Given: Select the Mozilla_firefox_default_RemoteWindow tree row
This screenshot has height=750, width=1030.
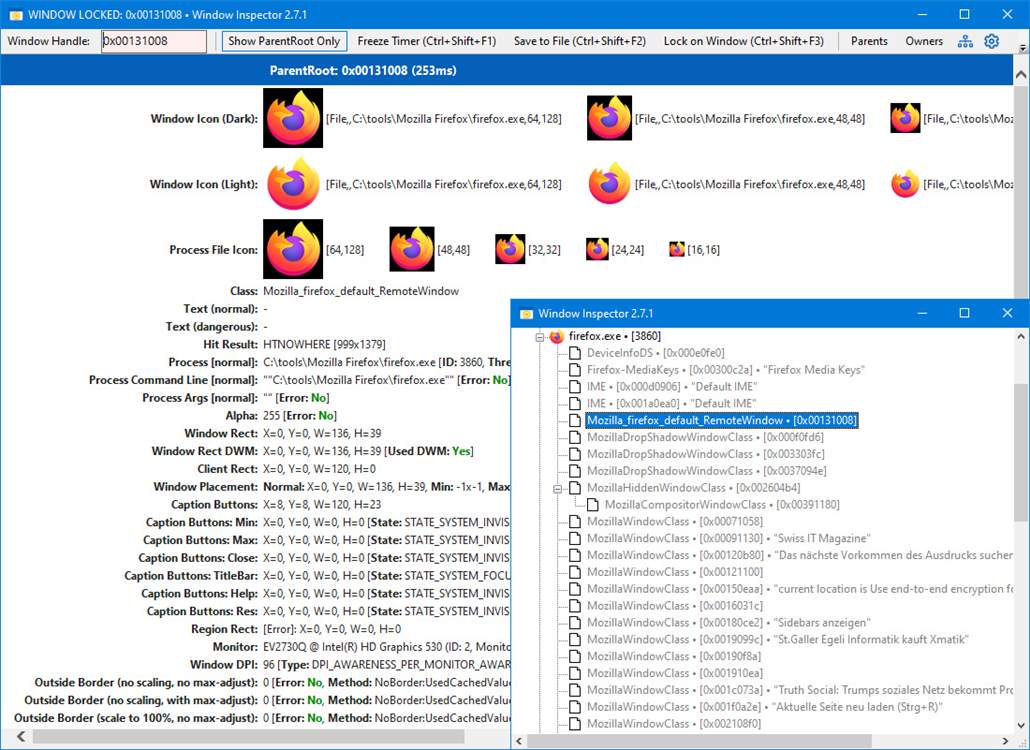Looking at the screenshot, I should coord(722,420).
